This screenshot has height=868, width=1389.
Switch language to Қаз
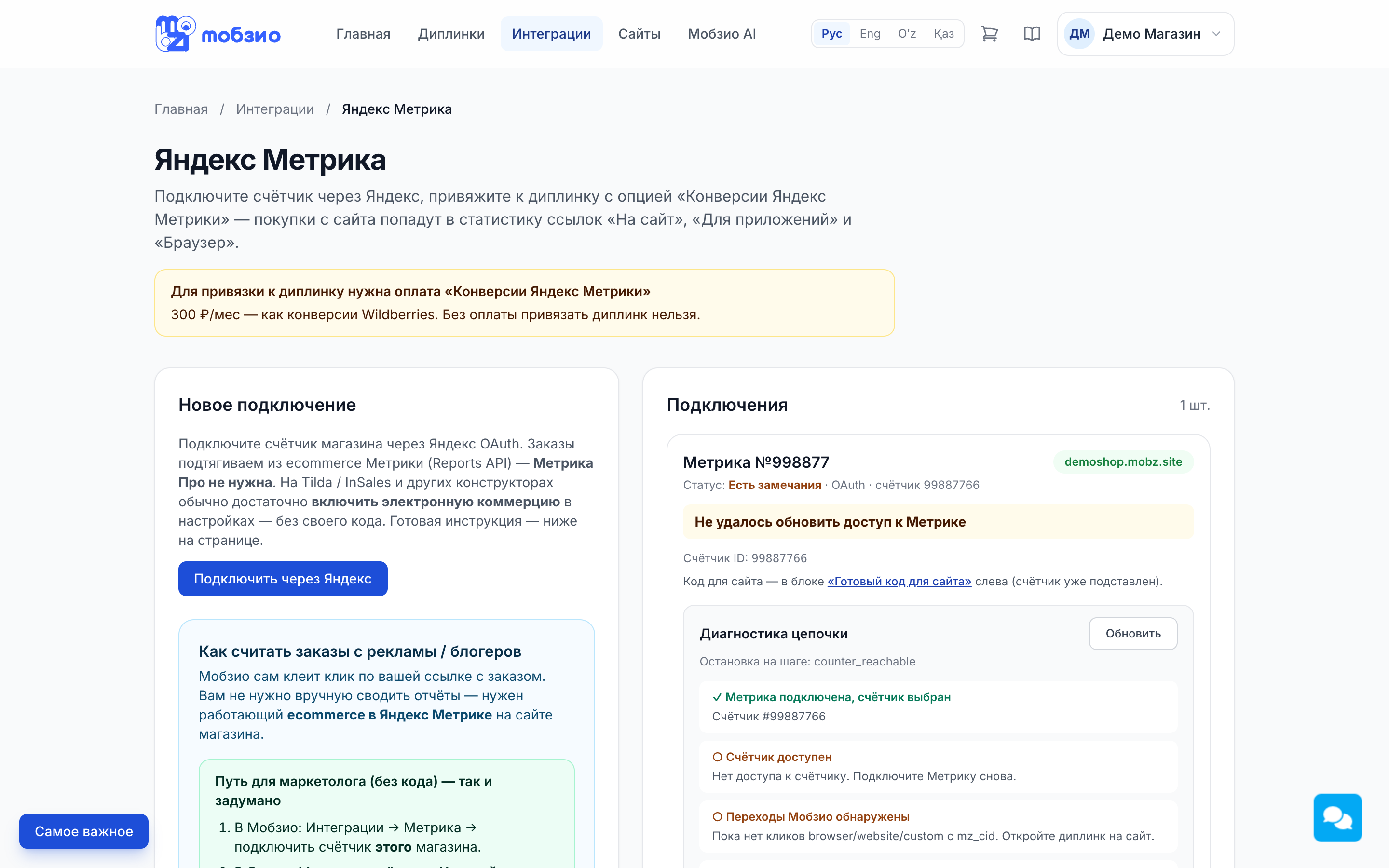[x=943, y=34]
